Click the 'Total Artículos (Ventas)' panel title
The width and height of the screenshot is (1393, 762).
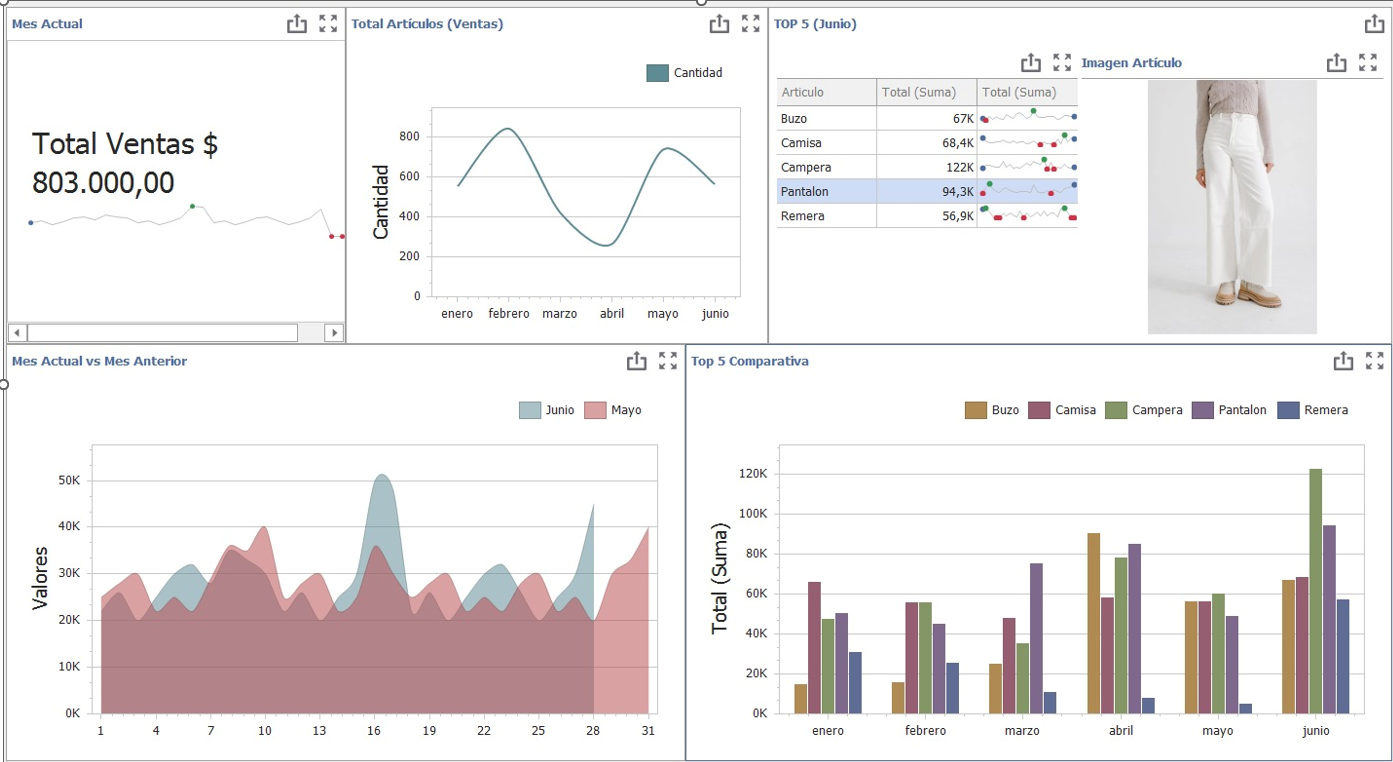pyautogui.click(x=427, y=24)
